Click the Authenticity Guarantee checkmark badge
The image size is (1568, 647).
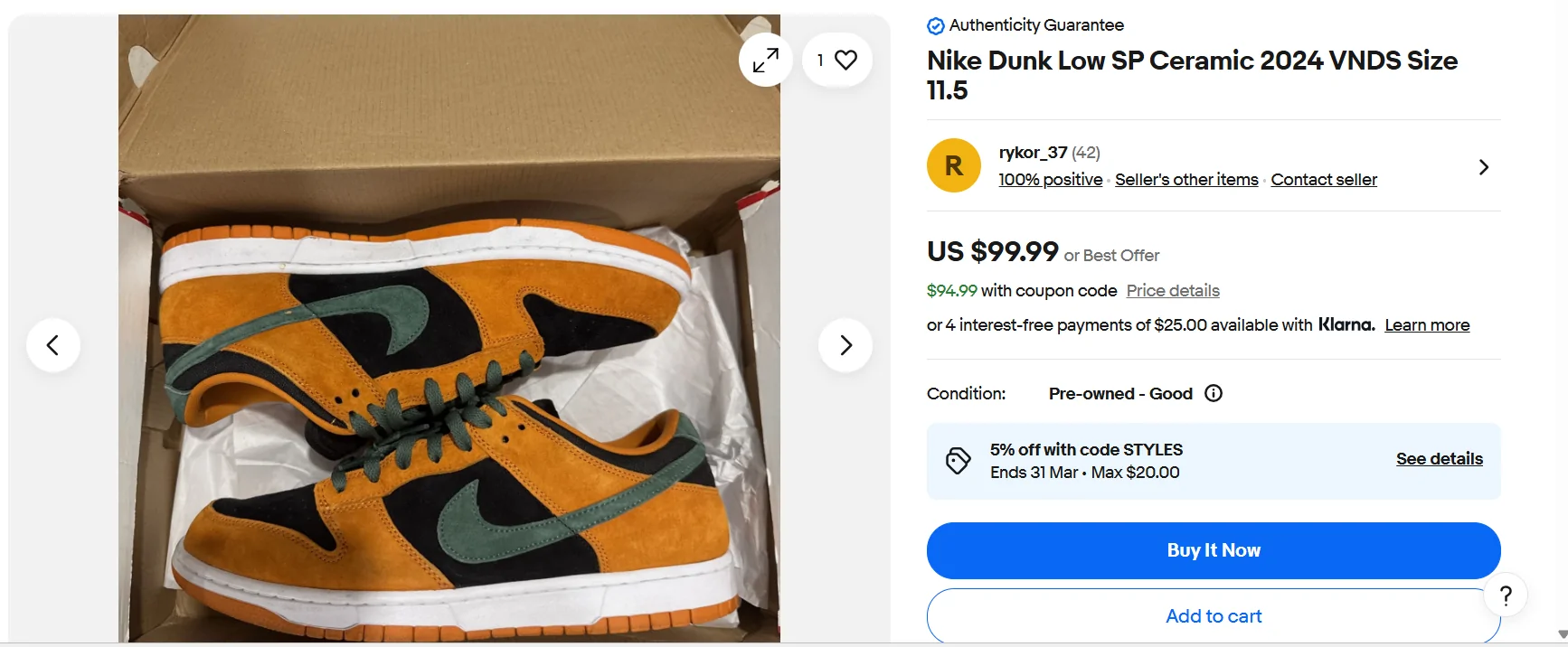pyautogui.click(x=935, y=25)
